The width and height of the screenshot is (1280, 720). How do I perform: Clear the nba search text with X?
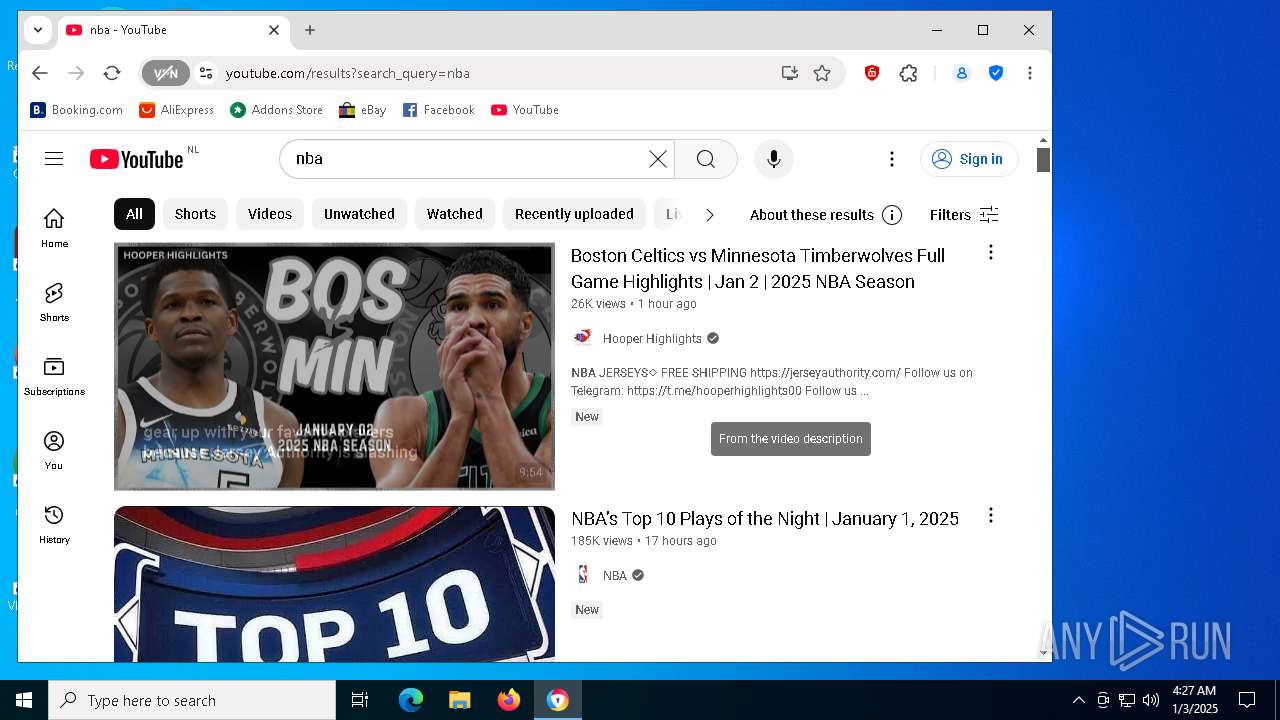point(657,159)
